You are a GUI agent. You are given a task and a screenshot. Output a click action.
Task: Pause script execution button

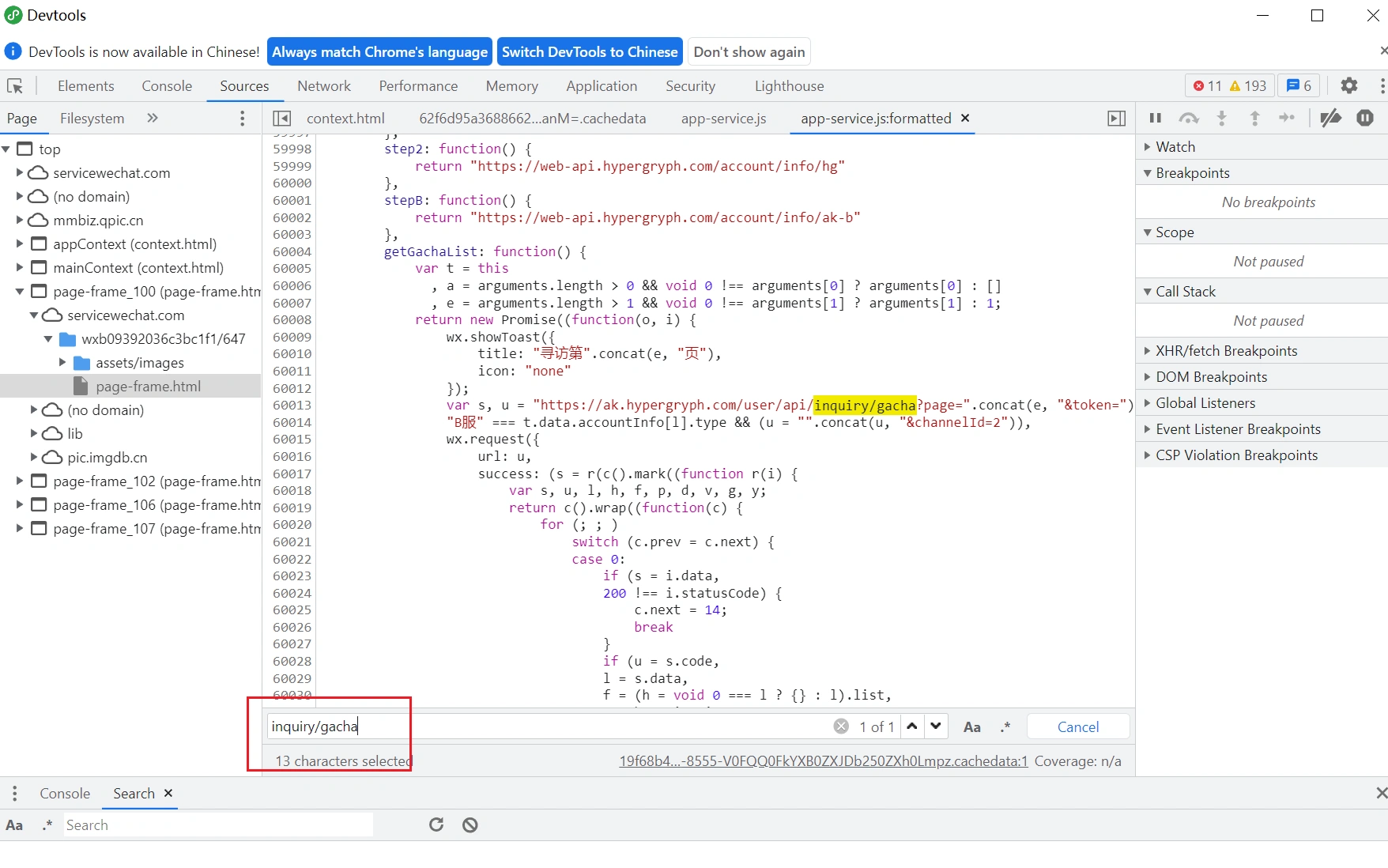[1155, 119]
